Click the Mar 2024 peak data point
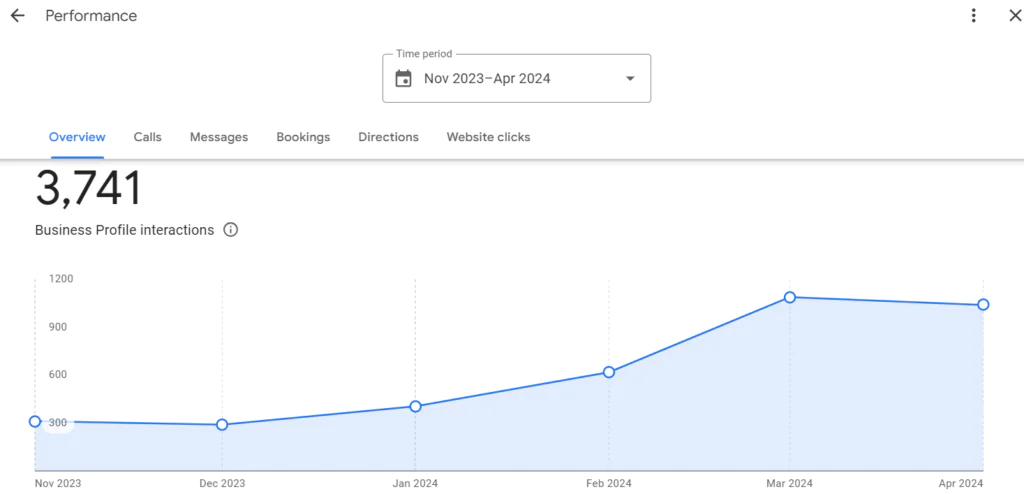1024x494 pixels. (790, 297)
